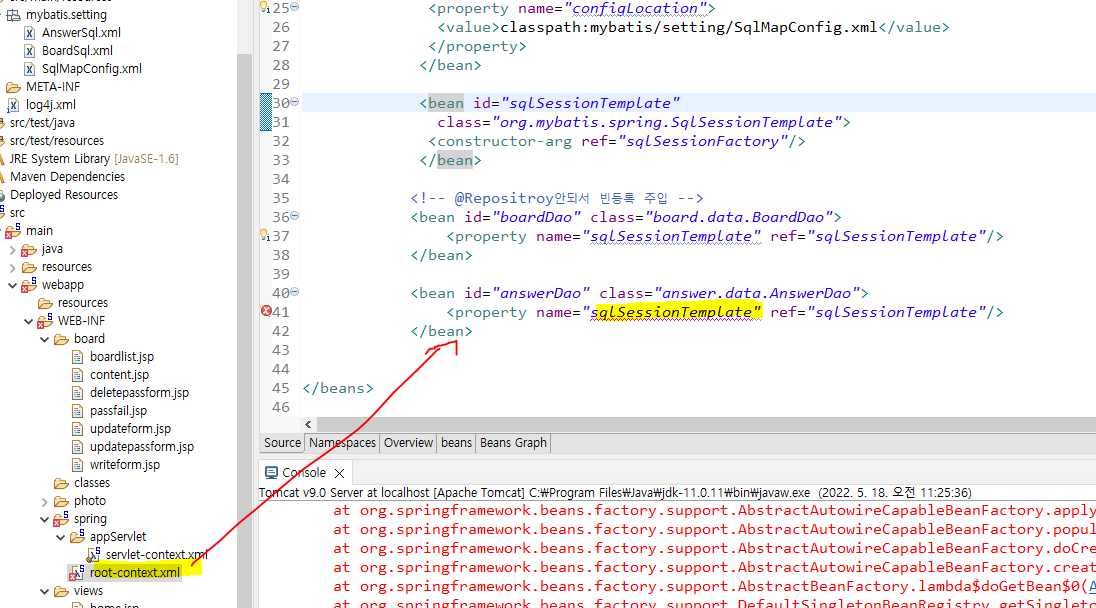The height and width of the screenshot is (608, 1096).
Task: Collapse the views folder
Action: 45,591
